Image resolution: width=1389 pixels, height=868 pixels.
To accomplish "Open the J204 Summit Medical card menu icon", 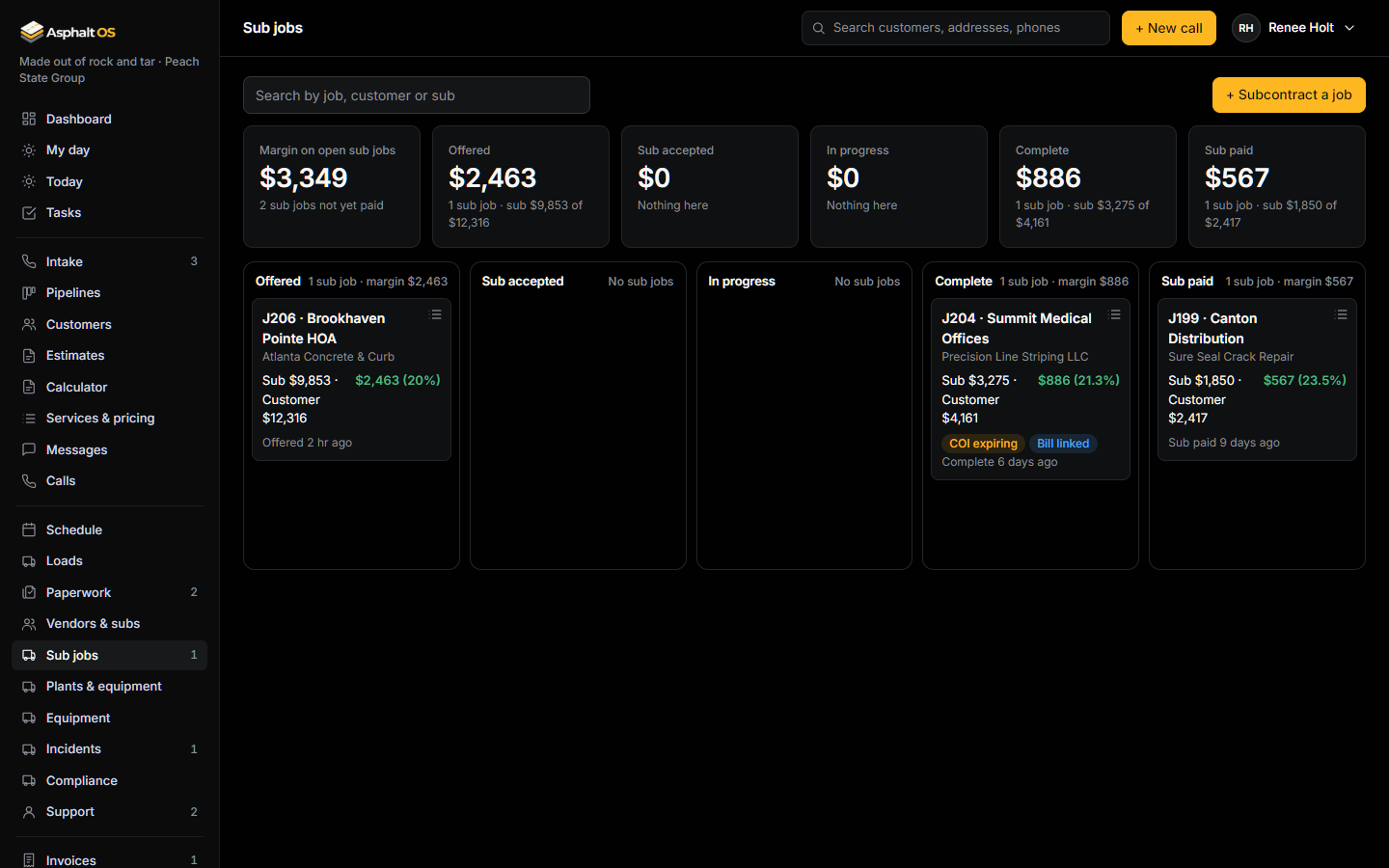I will tap(1115, 314).
